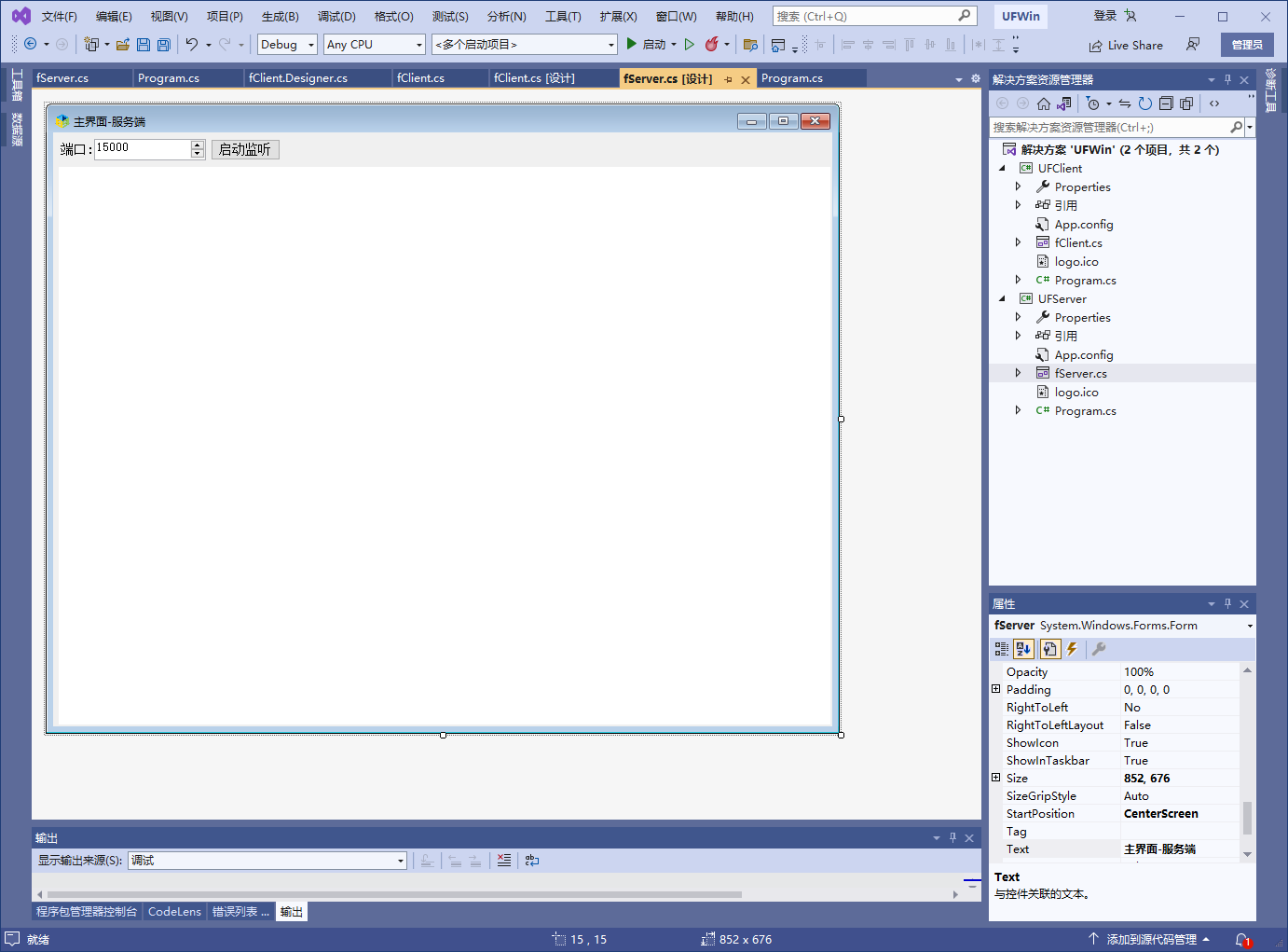Viewport: 1288px width, 952px height.
Task: Click the Hot Reload flame icon
Action: click(712, 44)
